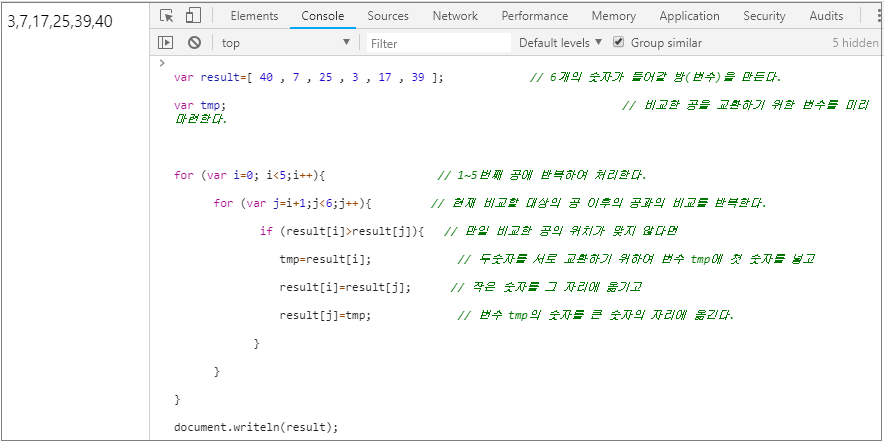Open the DevTools more options menu
The width and height of the screenshot is (884, 441).
[879, 16]
